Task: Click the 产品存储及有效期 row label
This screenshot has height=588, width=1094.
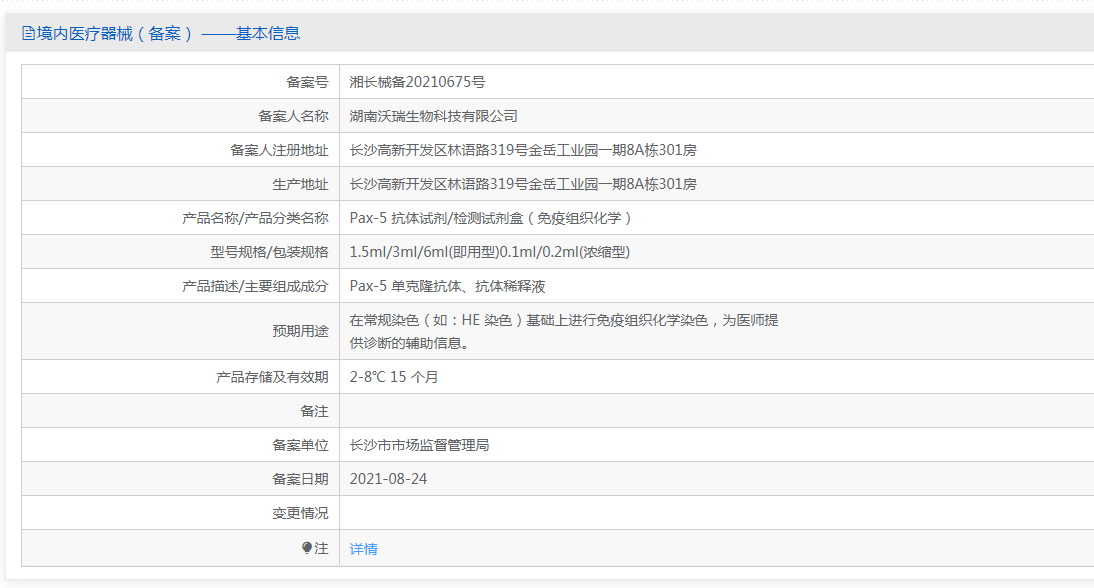Action: point(272,377)
